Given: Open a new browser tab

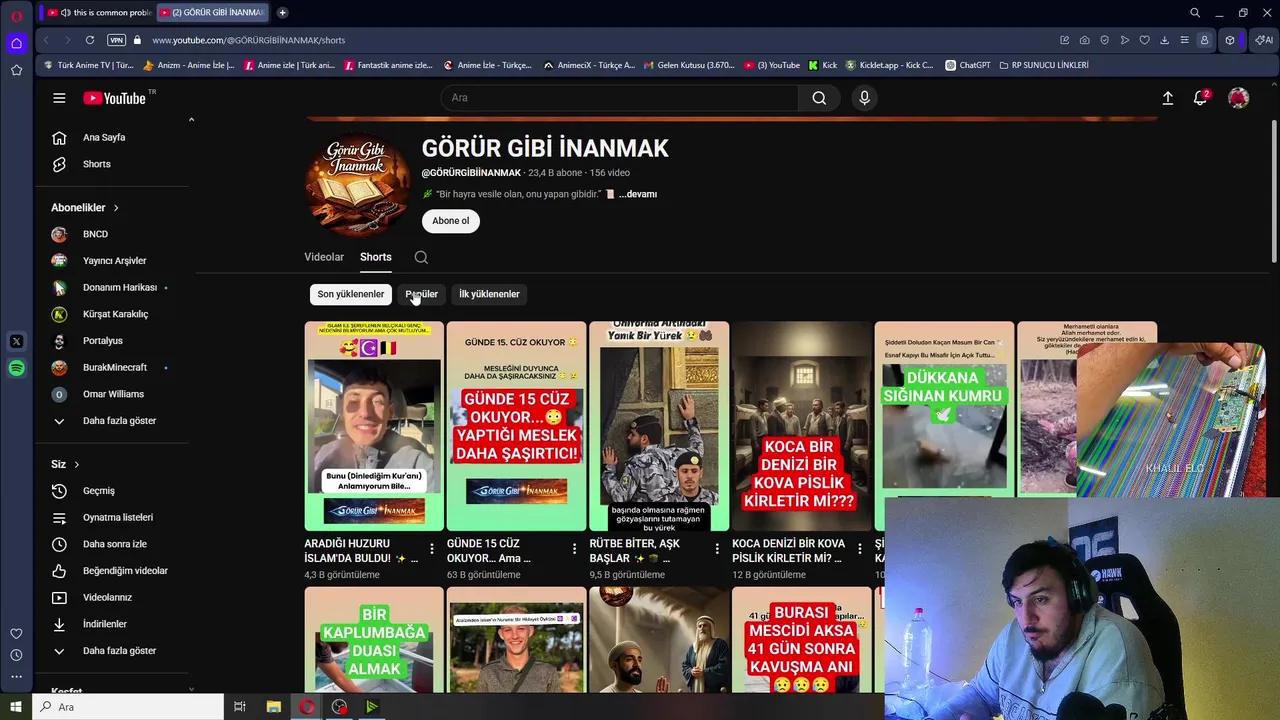Looking at the screenshot, I should click(283, 12).
